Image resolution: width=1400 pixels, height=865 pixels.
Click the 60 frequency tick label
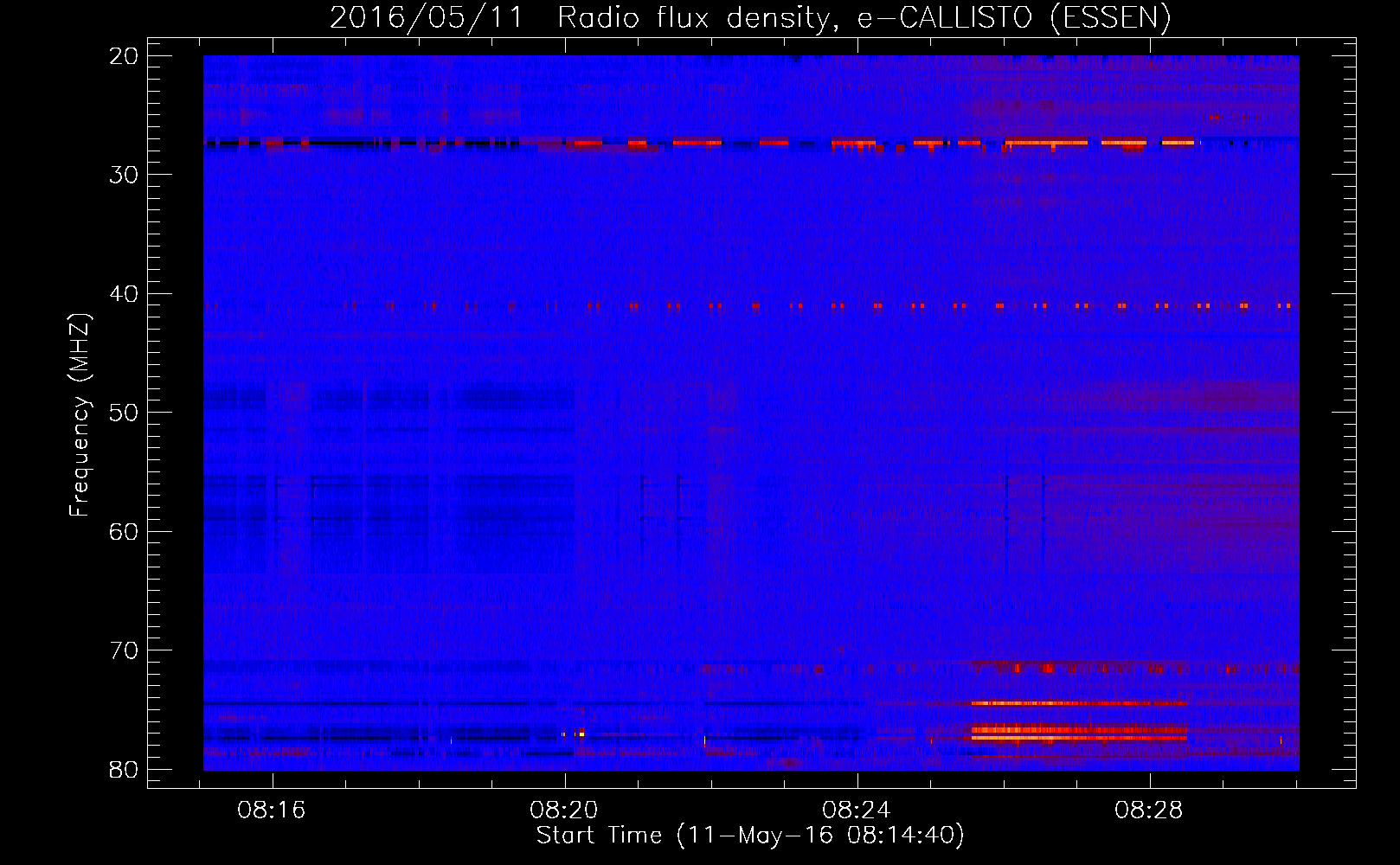pyautogui.click(x=124, y=532)
